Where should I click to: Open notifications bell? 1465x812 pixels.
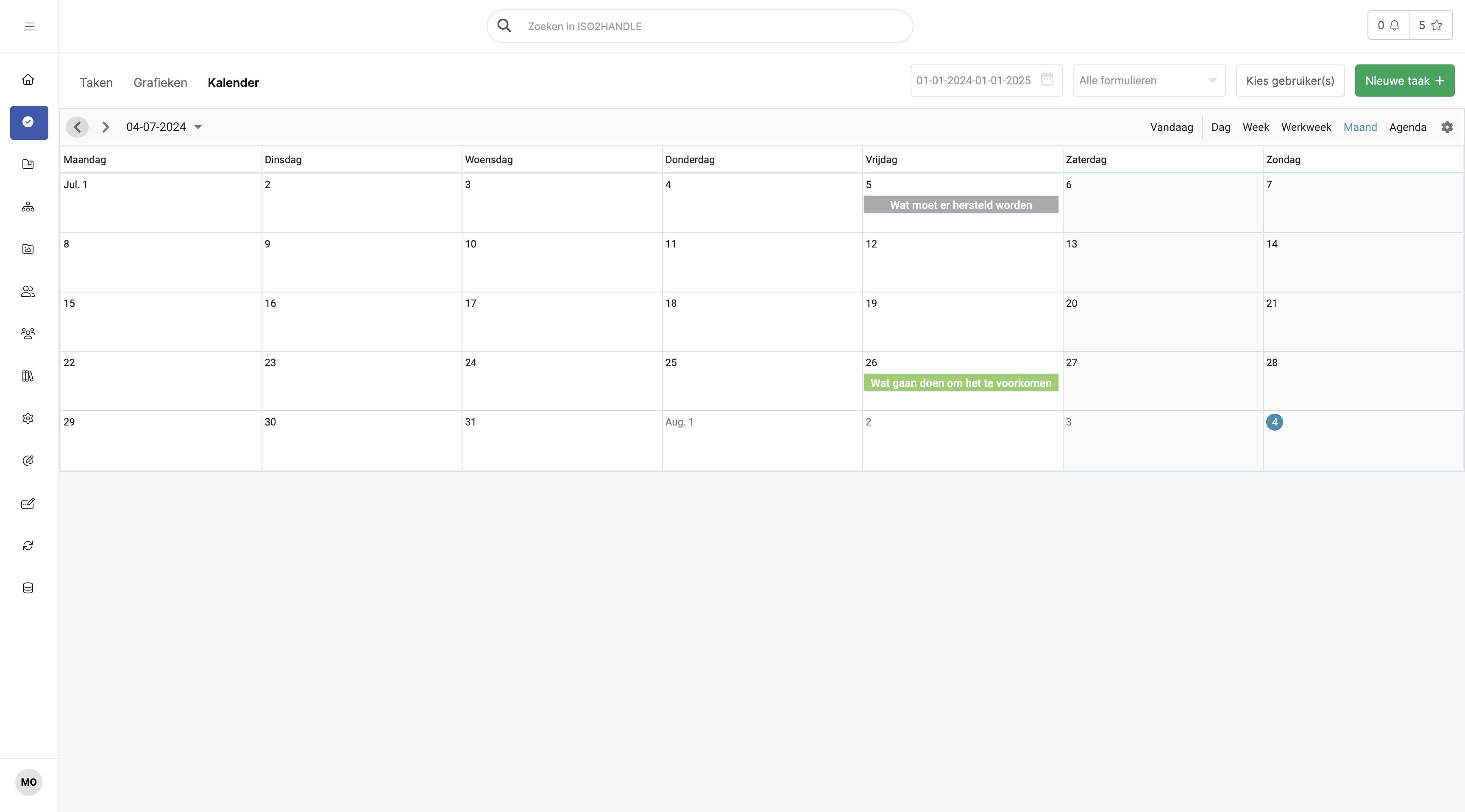coord(1388,25)
